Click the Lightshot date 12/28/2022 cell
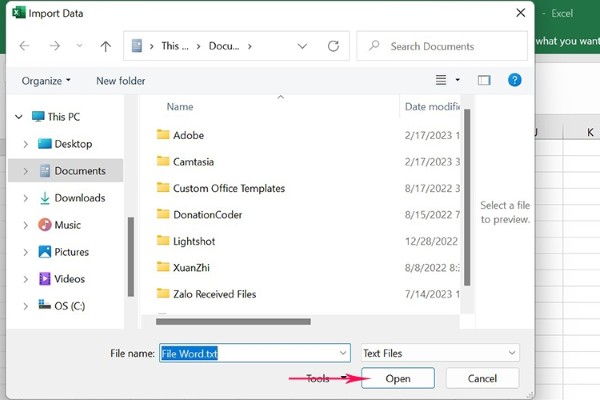 point(431,241)
